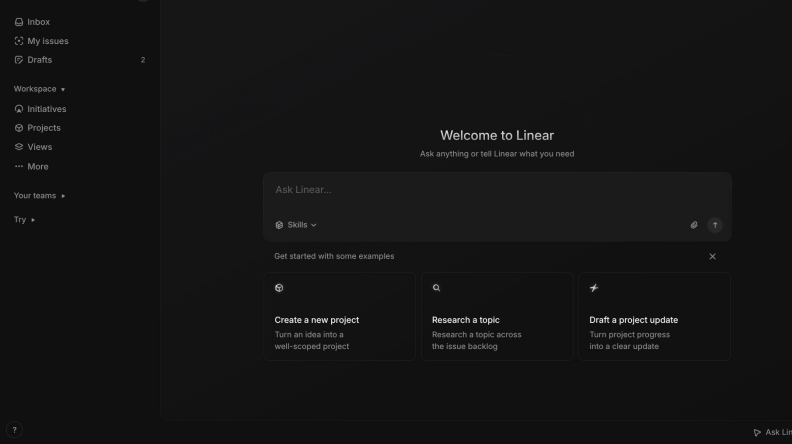The height and width of the screenshot is (444, 792).
Task: Collapse the Workspace section
Action: pyautogui.click(x=39, y=89)
